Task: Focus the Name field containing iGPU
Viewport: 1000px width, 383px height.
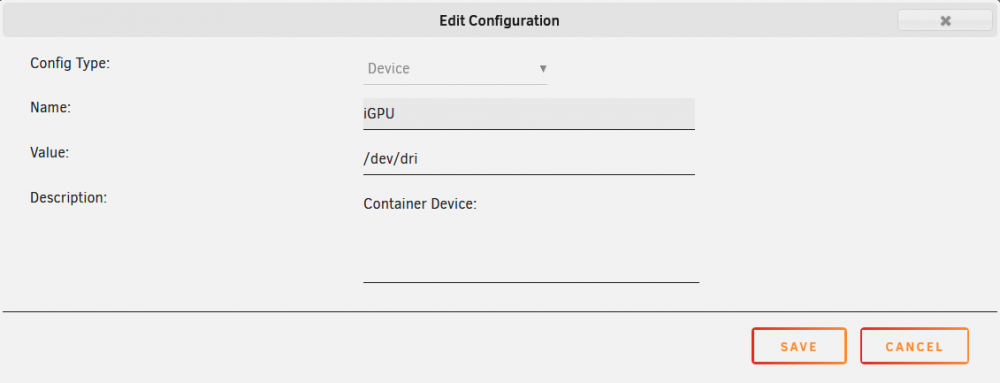Action: (x=529, y=113)
